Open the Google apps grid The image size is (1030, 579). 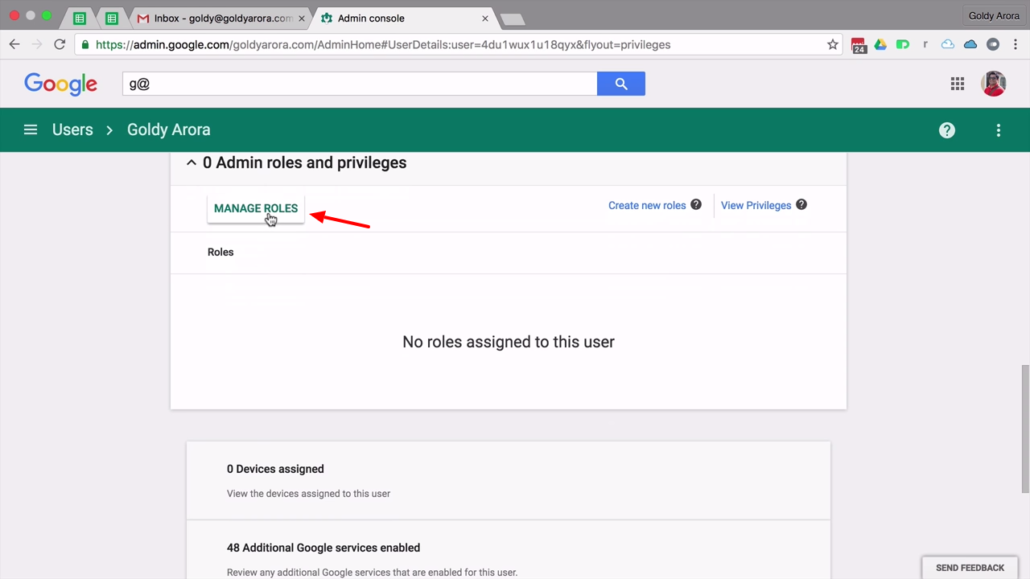[957, 83]
